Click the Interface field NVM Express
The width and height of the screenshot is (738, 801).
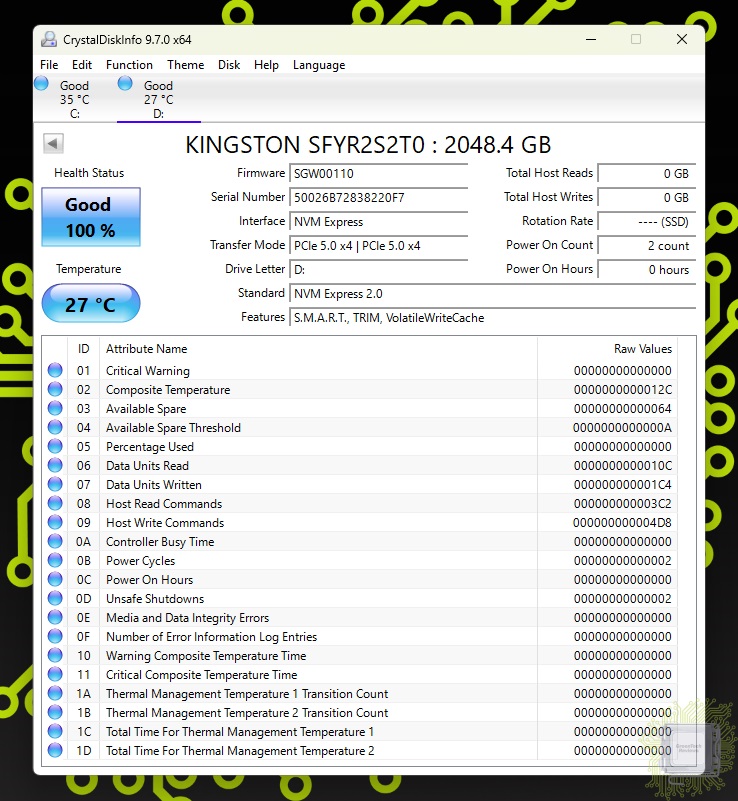[x=378, y=222]
